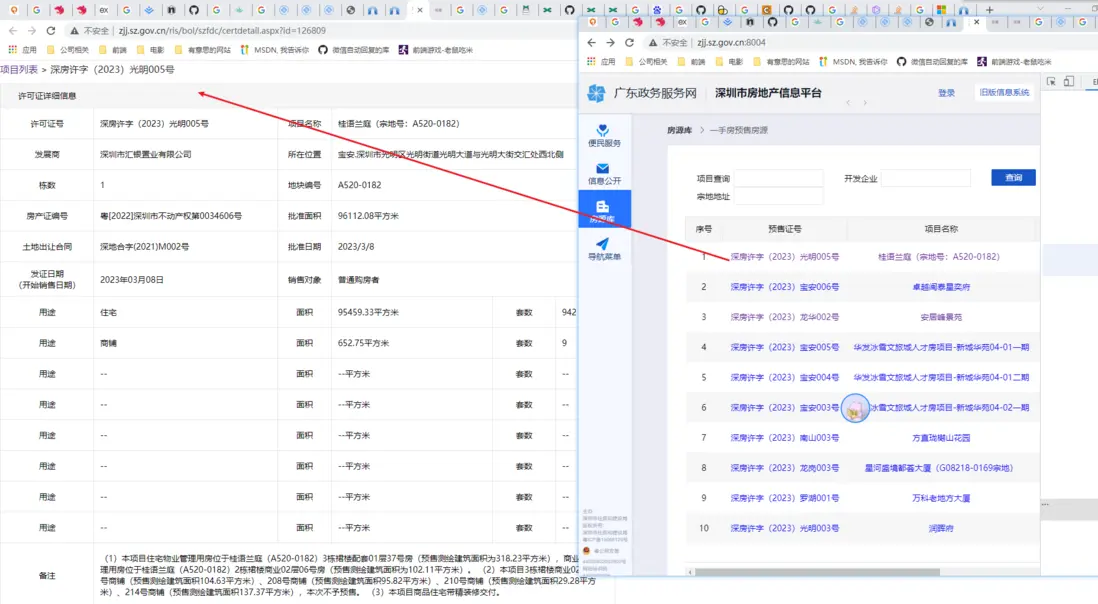Click the 查询 search button

1013,178
